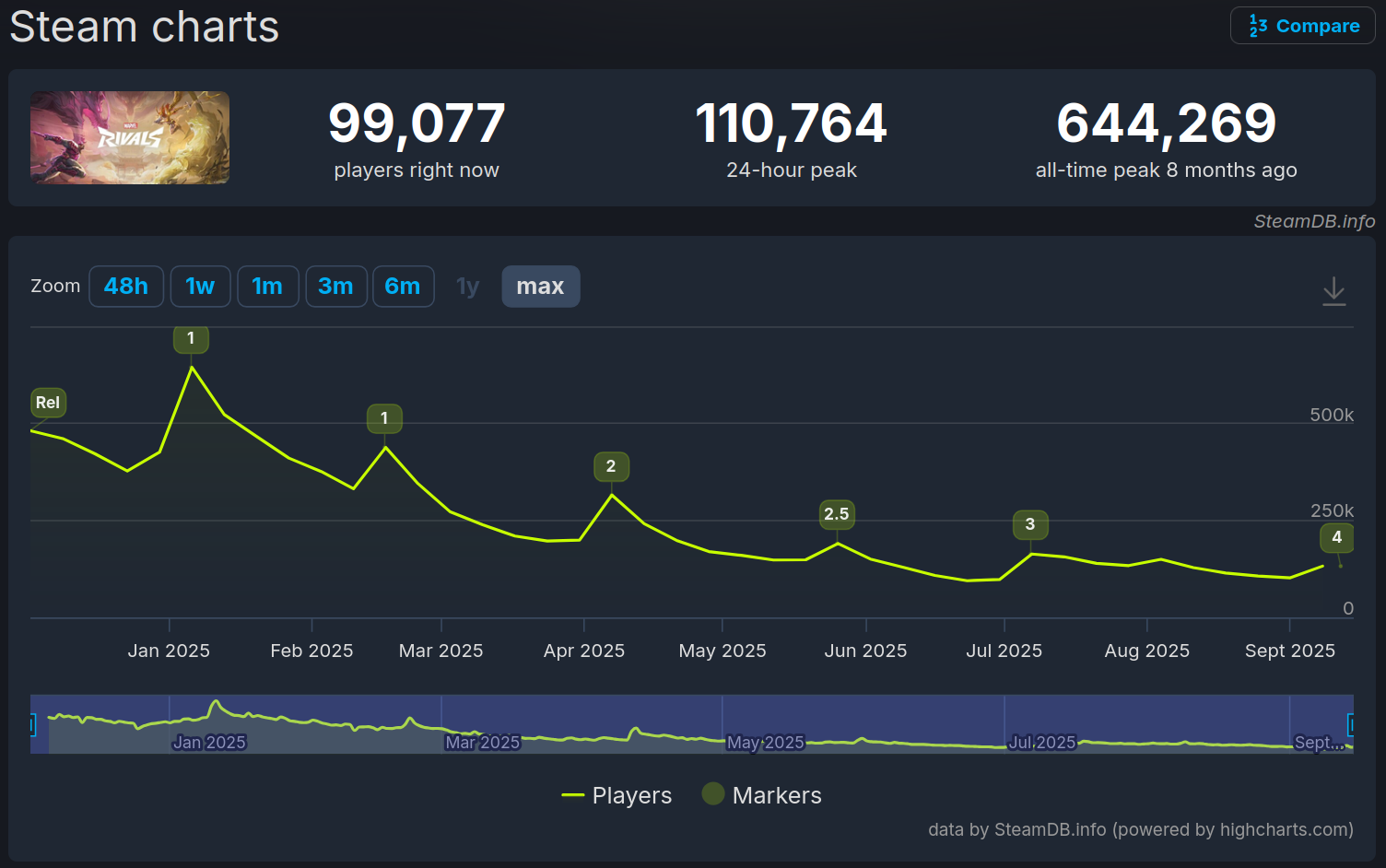Click the marker 1 near Mar 2025
The width and height of the screenshot is (1386, 868).
[384, 418]
